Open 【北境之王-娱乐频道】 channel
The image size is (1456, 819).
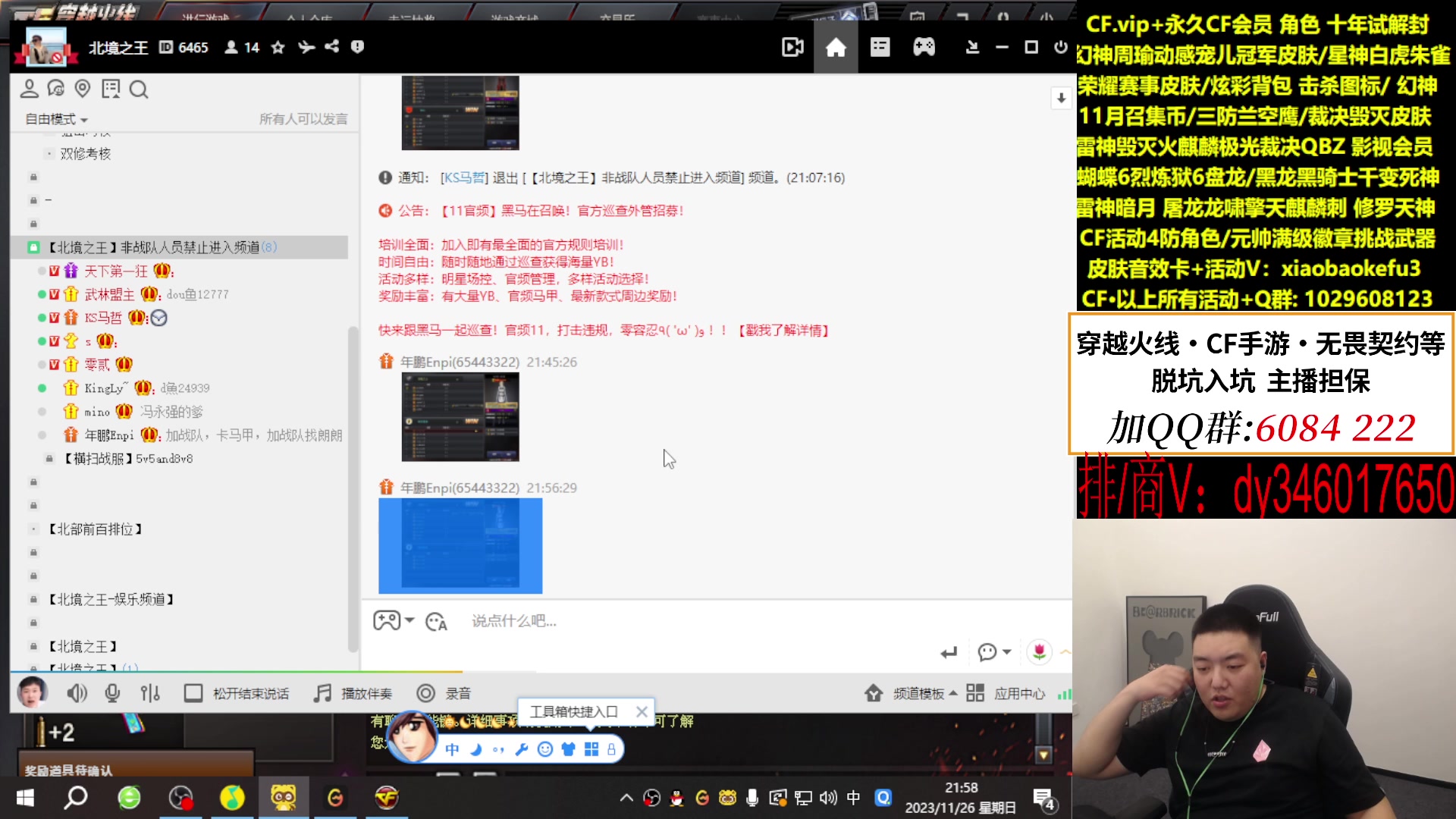point(111,599)
